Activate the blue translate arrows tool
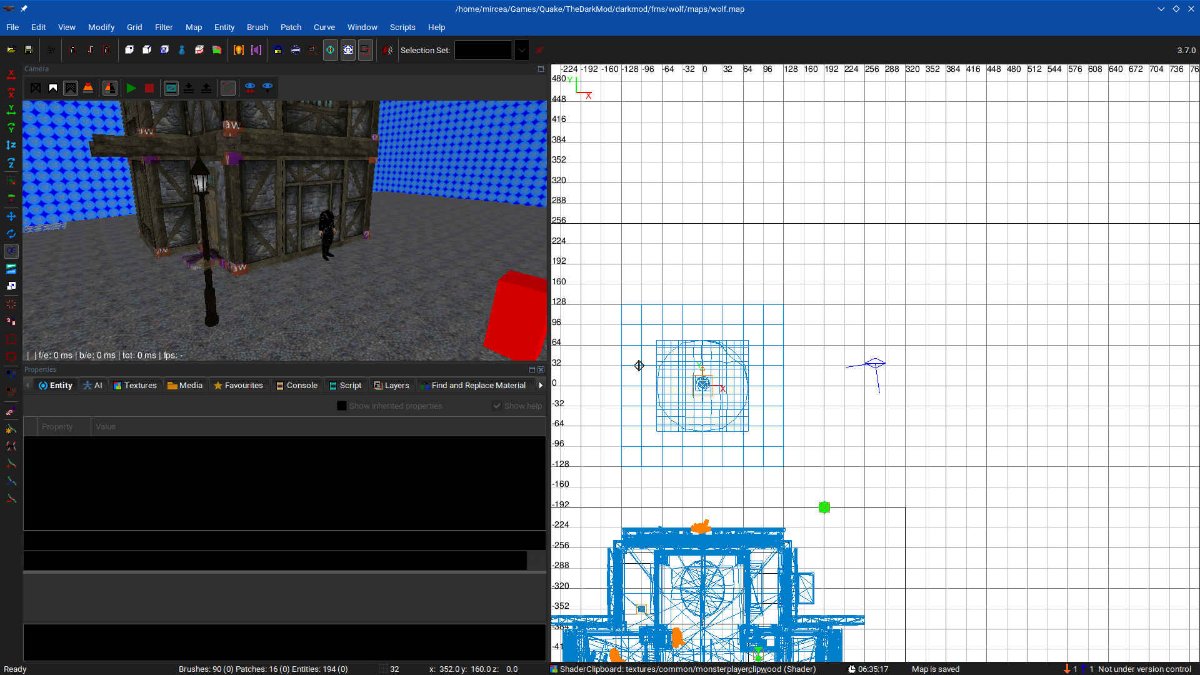This screenshot has width=1200, height=675. (x=11, y=215)
